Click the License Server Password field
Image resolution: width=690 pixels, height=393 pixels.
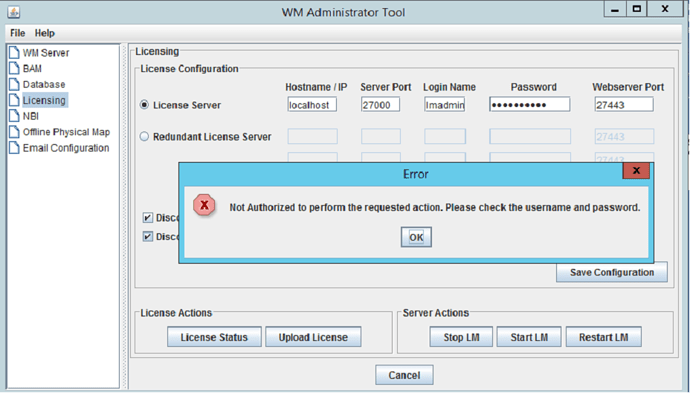pyautogui.click(x=529, y=105)
